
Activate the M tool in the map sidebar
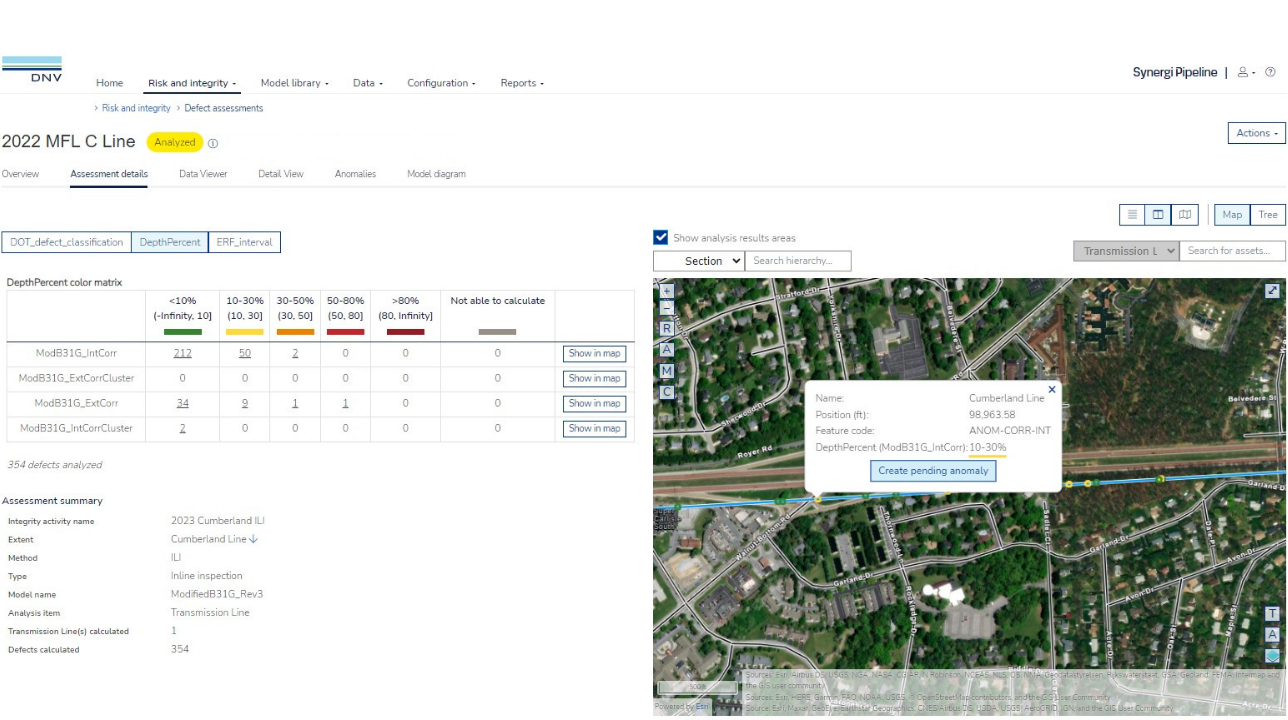pos(666,370)
